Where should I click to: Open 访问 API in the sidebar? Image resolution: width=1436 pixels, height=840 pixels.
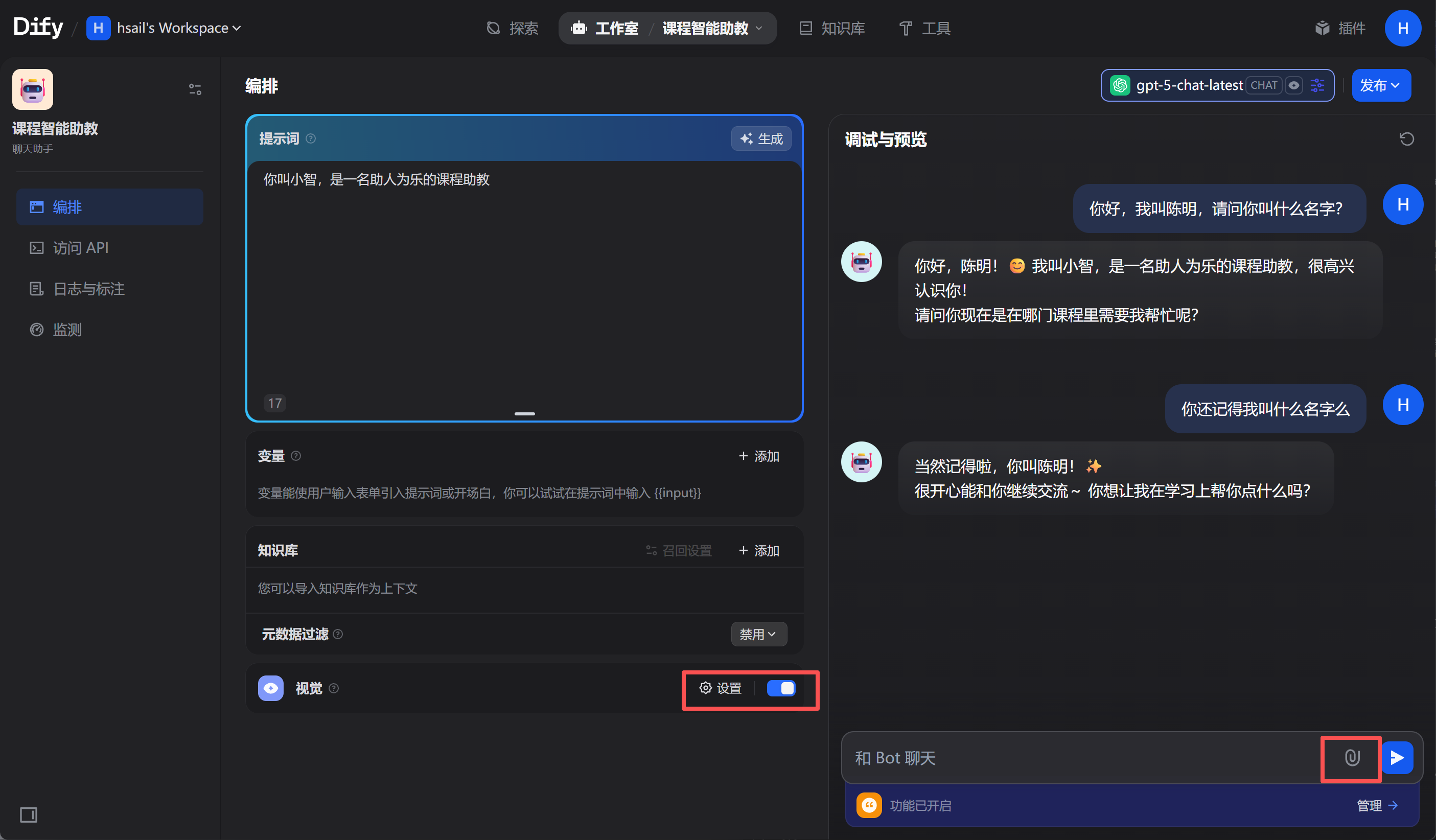coord(109,248)
